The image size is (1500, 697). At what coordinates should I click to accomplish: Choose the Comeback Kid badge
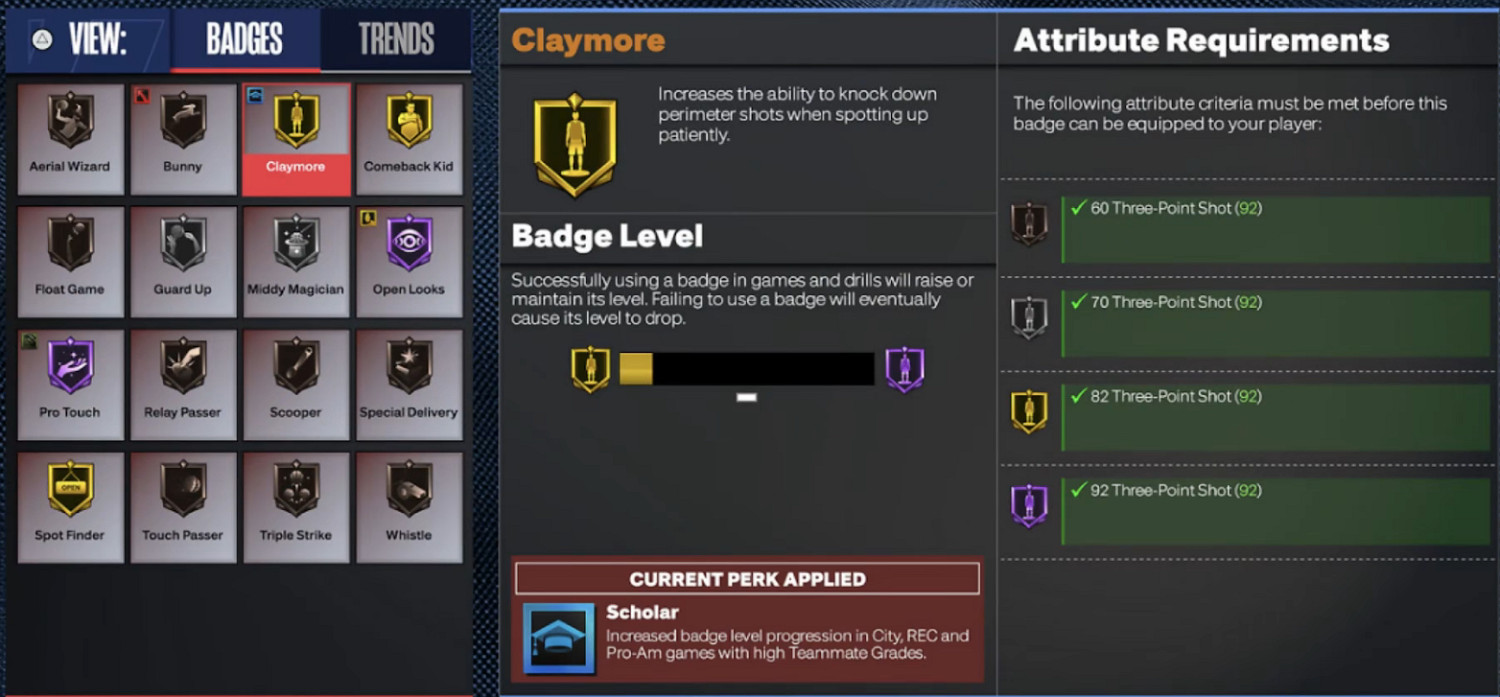pos(409,139)
